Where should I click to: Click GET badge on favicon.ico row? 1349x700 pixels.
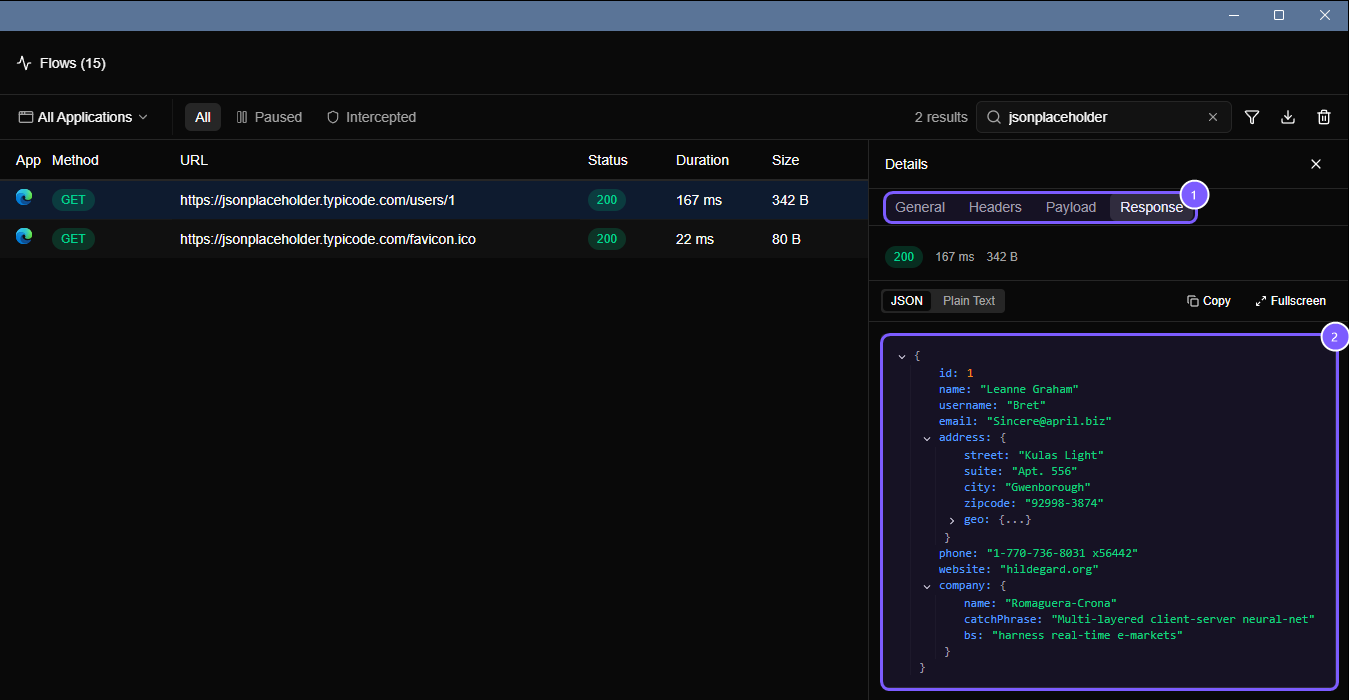click(73, 239)
